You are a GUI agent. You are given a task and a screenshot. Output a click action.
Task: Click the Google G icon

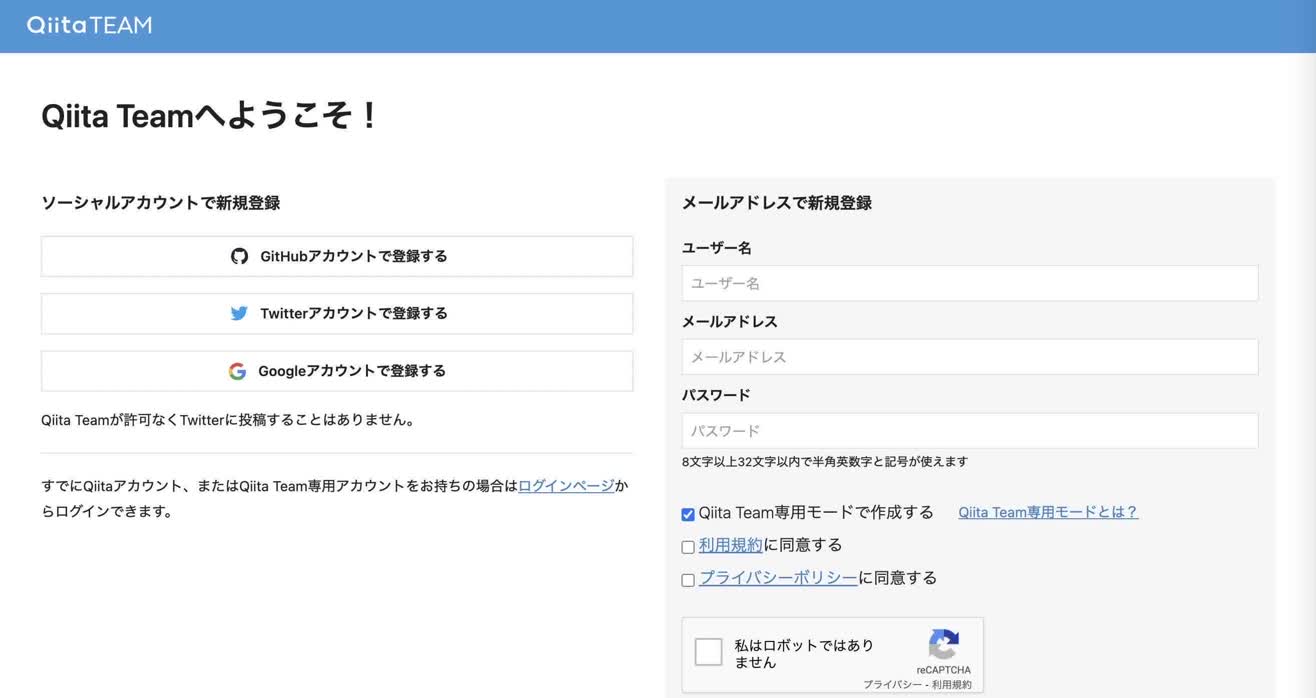237,371
